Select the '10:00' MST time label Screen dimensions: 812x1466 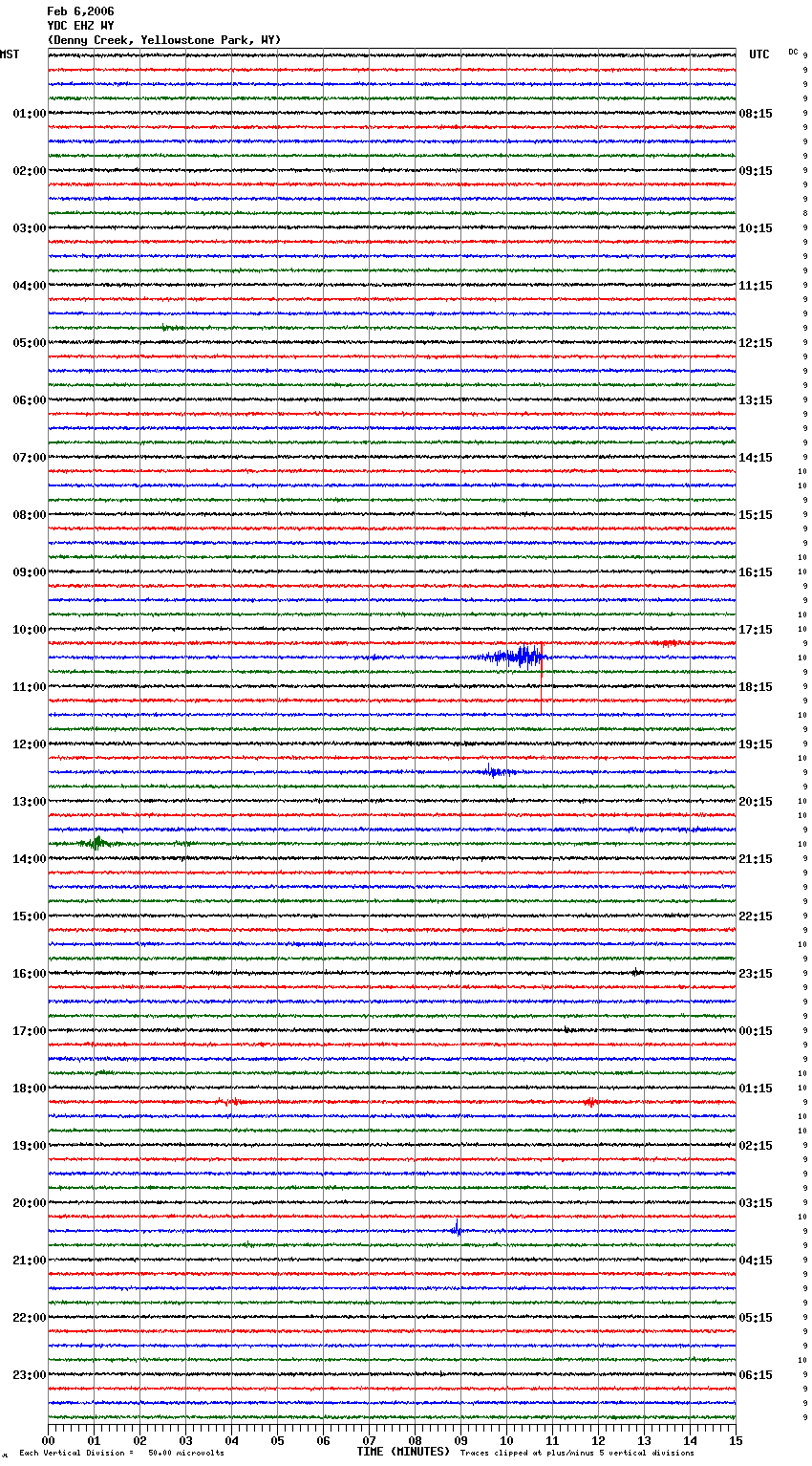click(29, 630)
